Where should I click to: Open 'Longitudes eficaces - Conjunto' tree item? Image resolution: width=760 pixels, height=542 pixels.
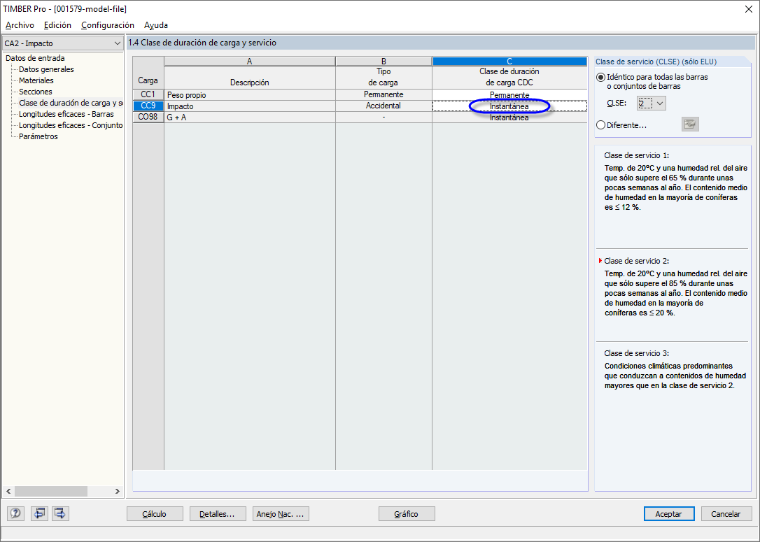pyautogui.click(x=70, y=125)
